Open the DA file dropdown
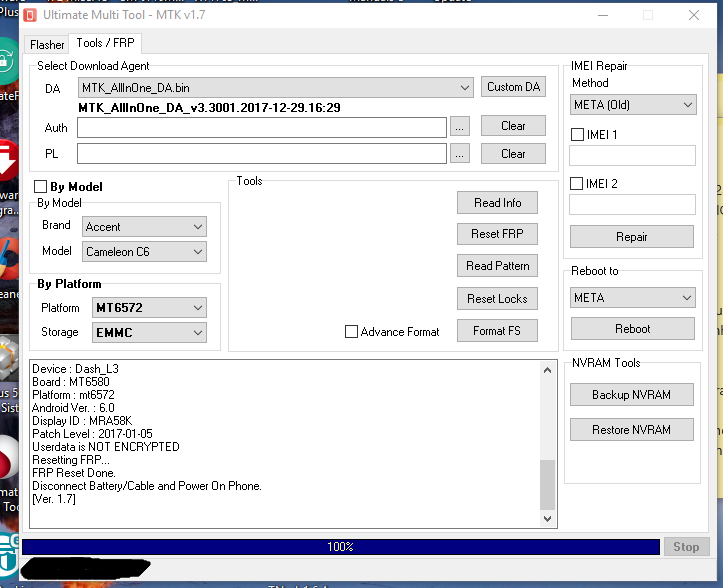Screen dimensions: 723x588 point(276,88)
